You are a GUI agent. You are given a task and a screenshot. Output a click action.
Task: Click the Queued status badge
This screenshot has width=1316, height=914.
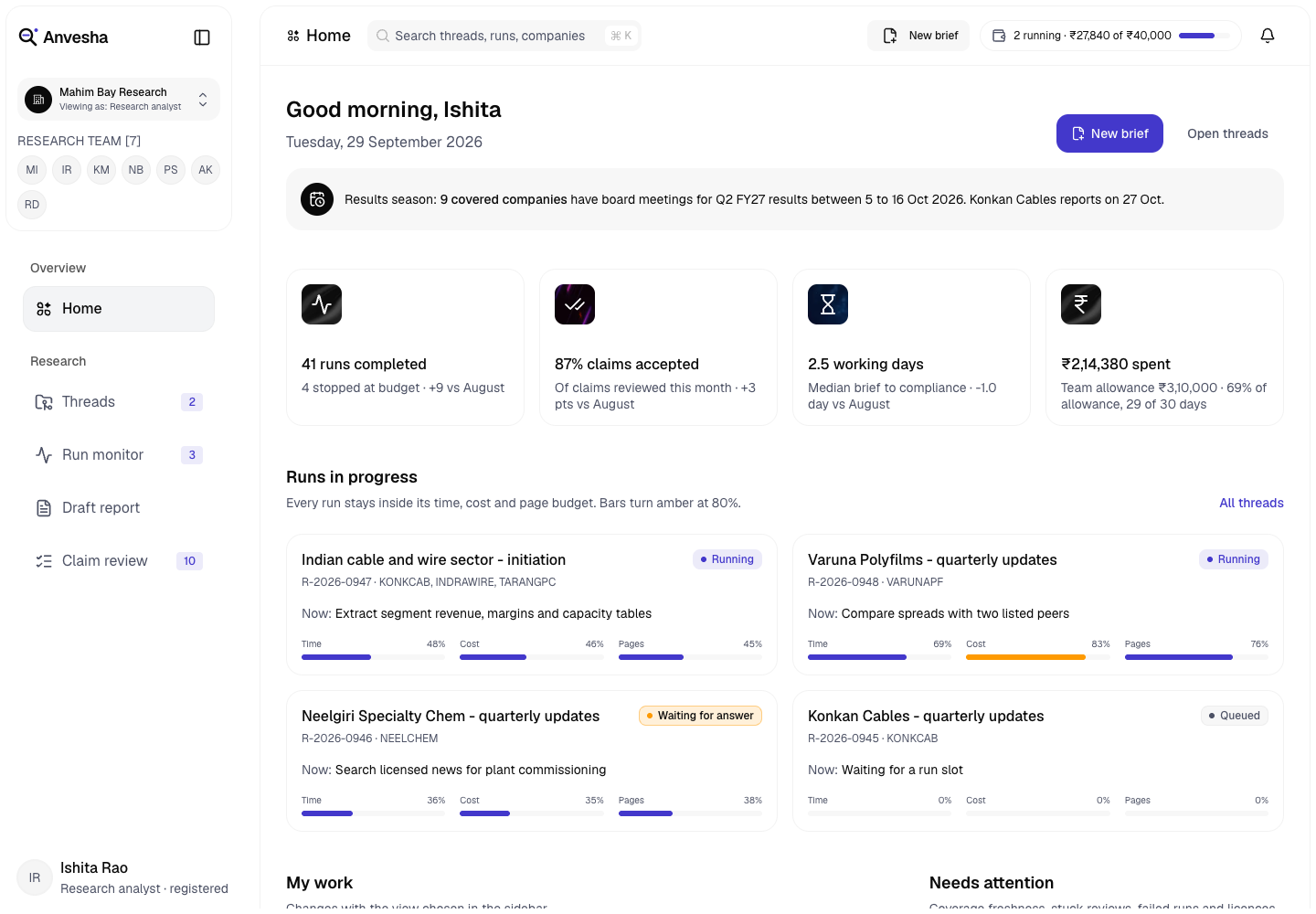pyautogui.click(x=1234, y=716)
